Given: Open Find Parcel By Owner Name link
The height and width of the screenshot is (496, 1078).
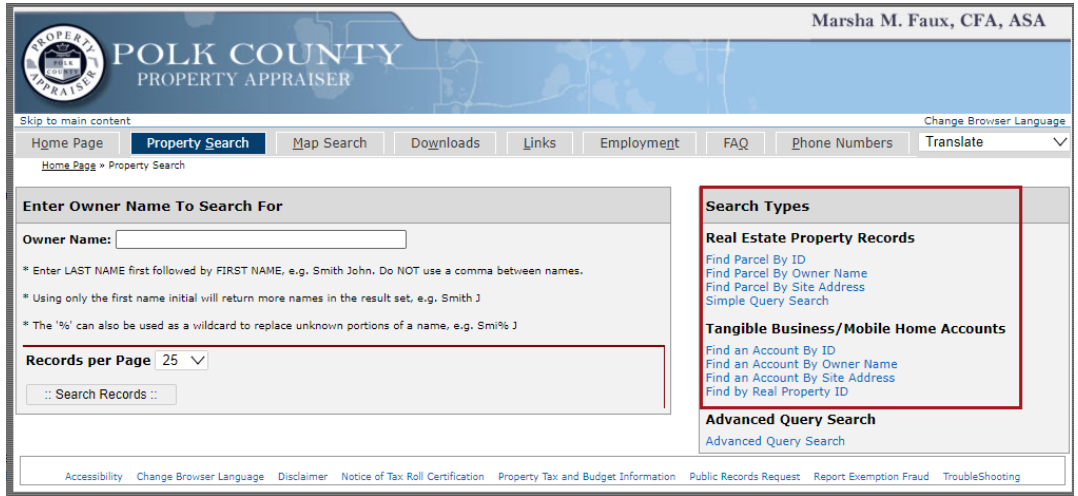Looking at the screenshot, I should (786, 273).
